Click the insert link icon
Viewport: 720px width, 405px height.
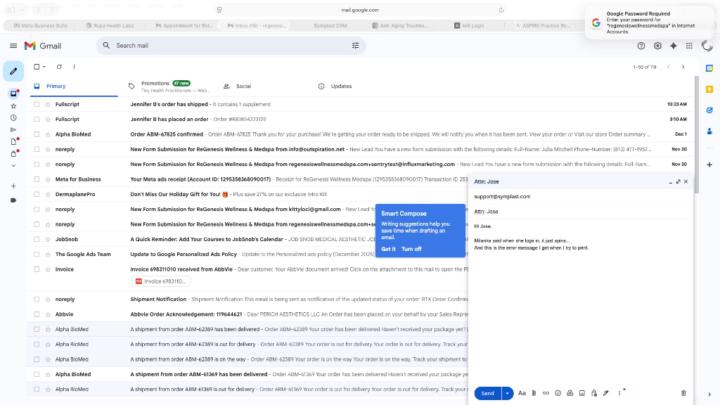click(546, 393)
